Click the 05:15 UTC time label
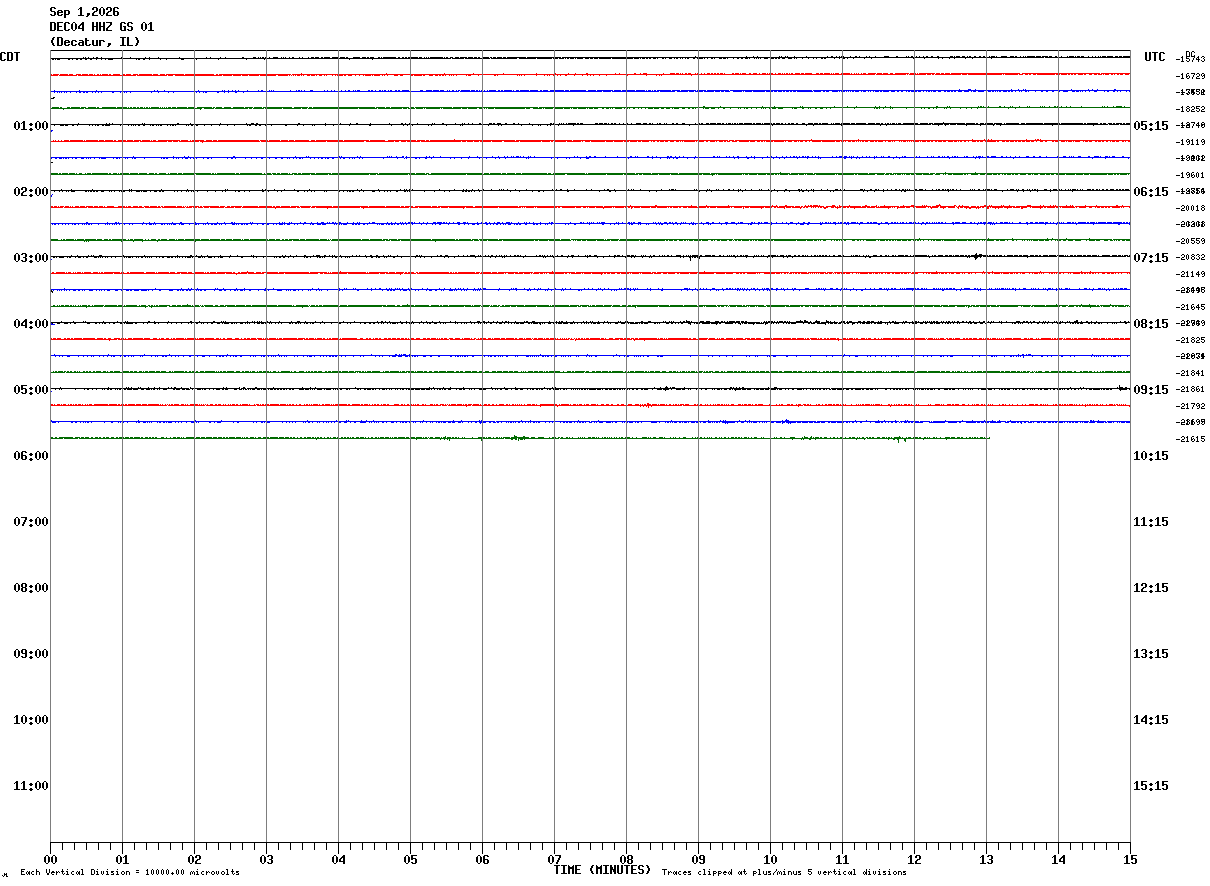The image size is (1210, 886). (x=1151, y=126)
